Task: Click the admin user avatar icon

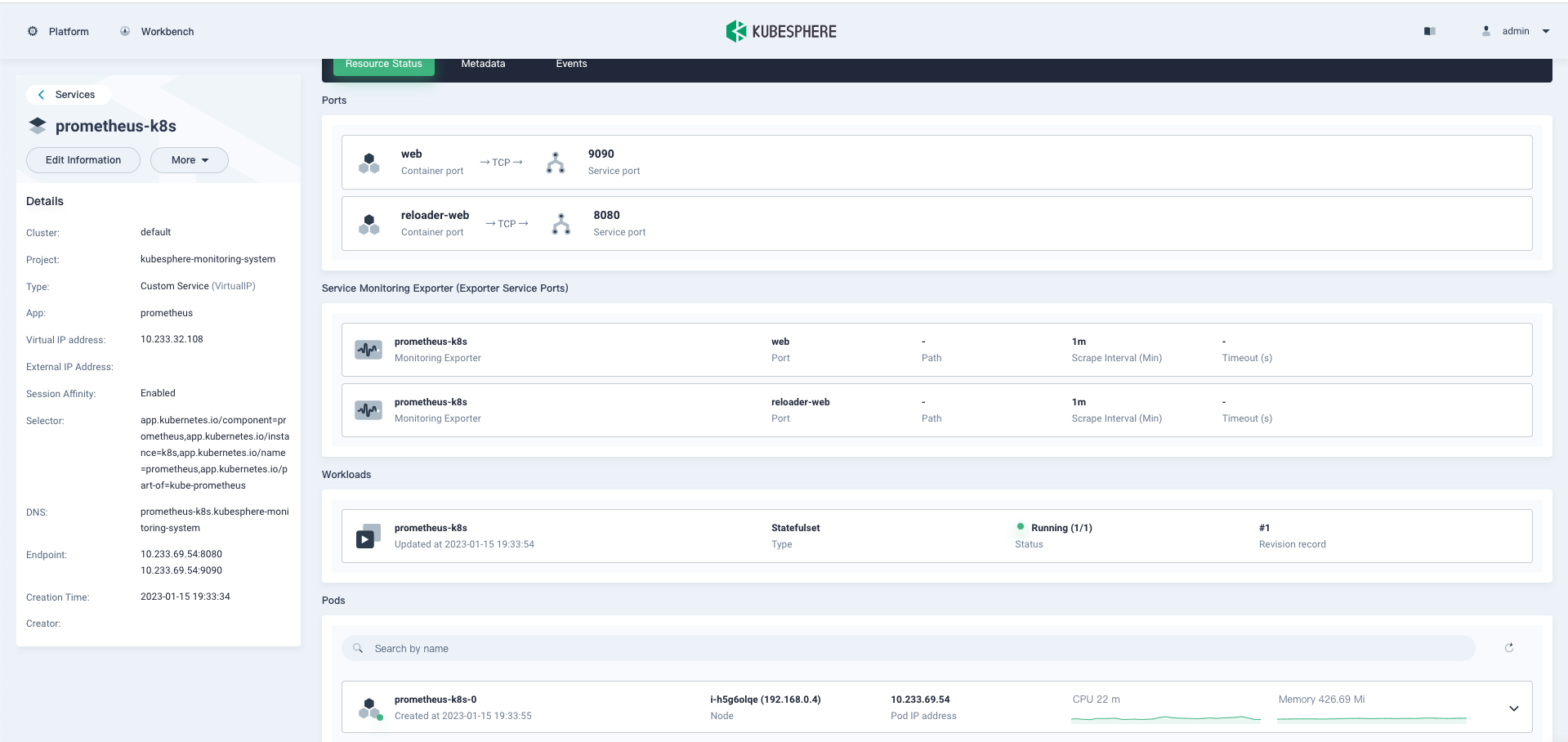Action: pyautogui.click(x=1486, y=31)
